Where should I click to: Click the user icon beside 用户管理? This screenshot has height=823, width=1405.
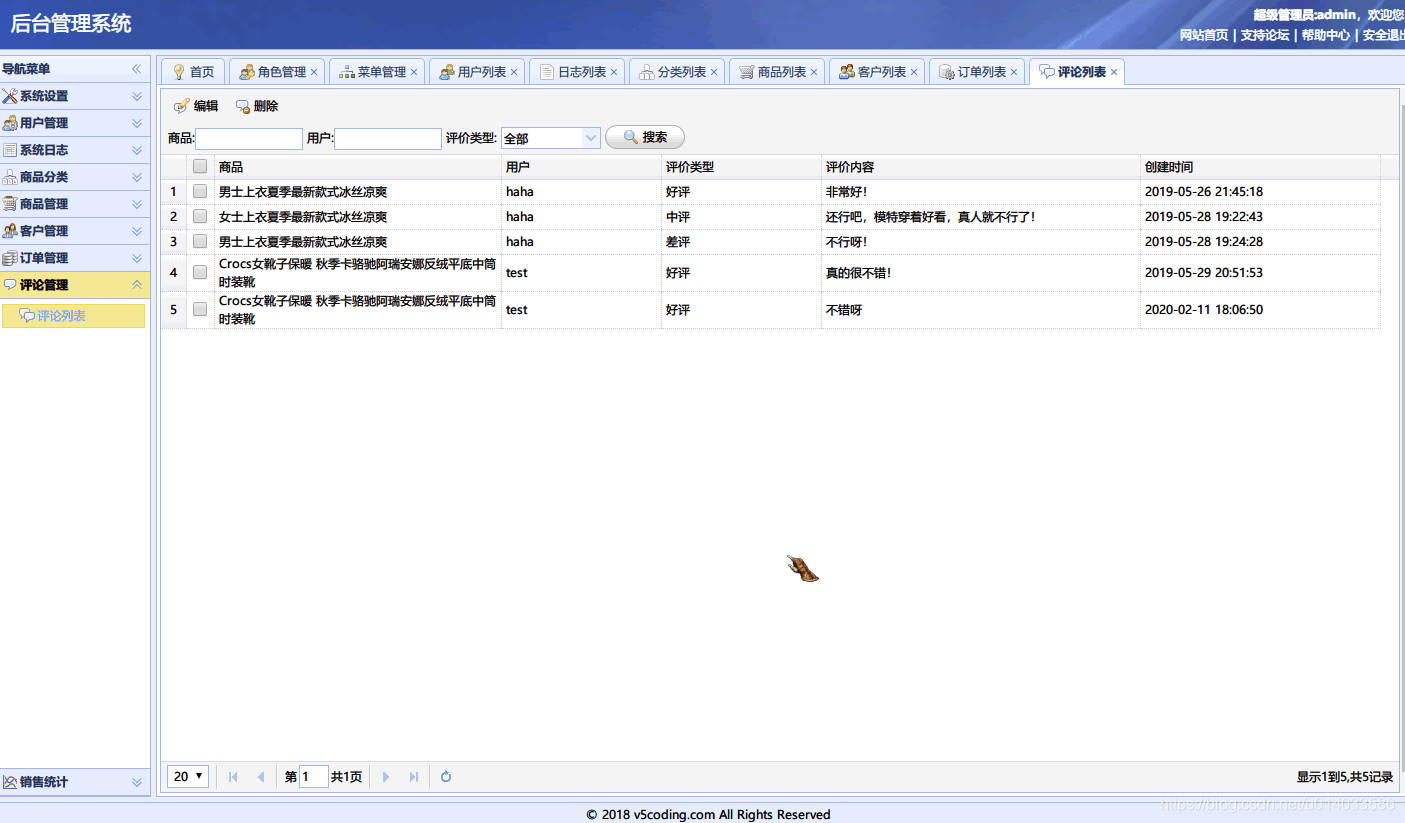[x=10, y=123]
